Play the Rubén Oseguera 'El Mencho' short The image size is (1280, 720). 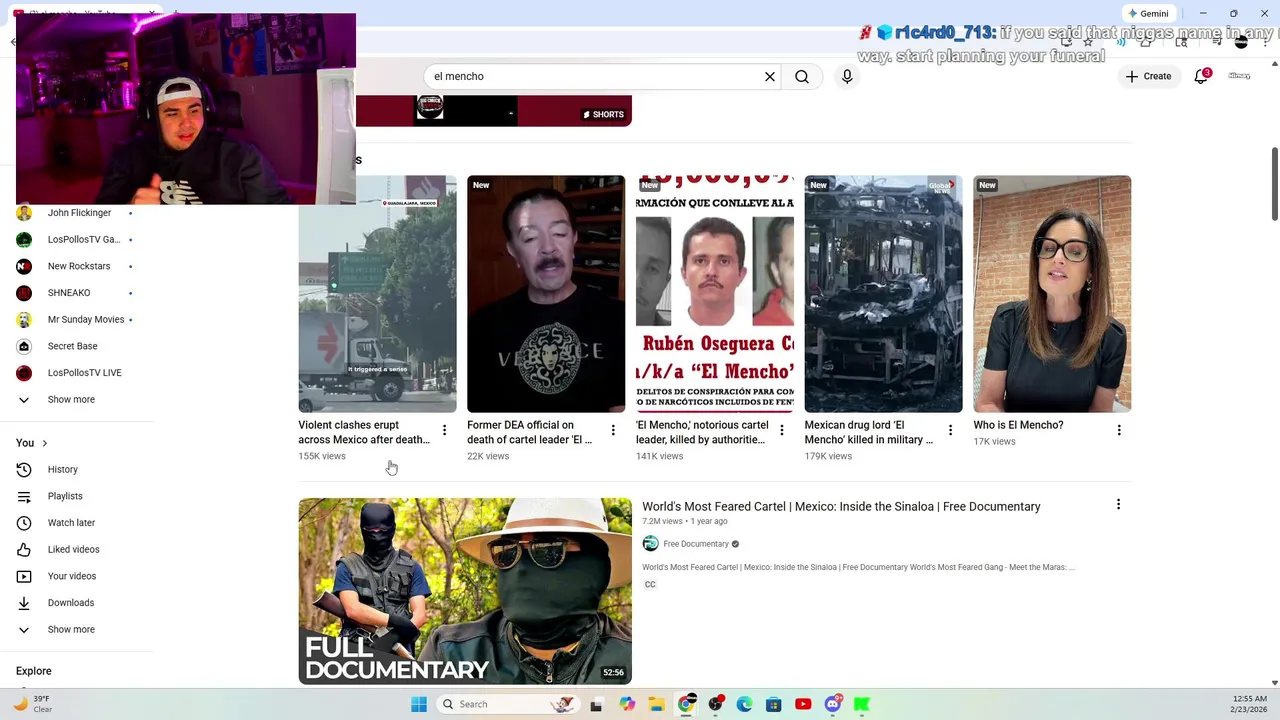coord(715,294)
